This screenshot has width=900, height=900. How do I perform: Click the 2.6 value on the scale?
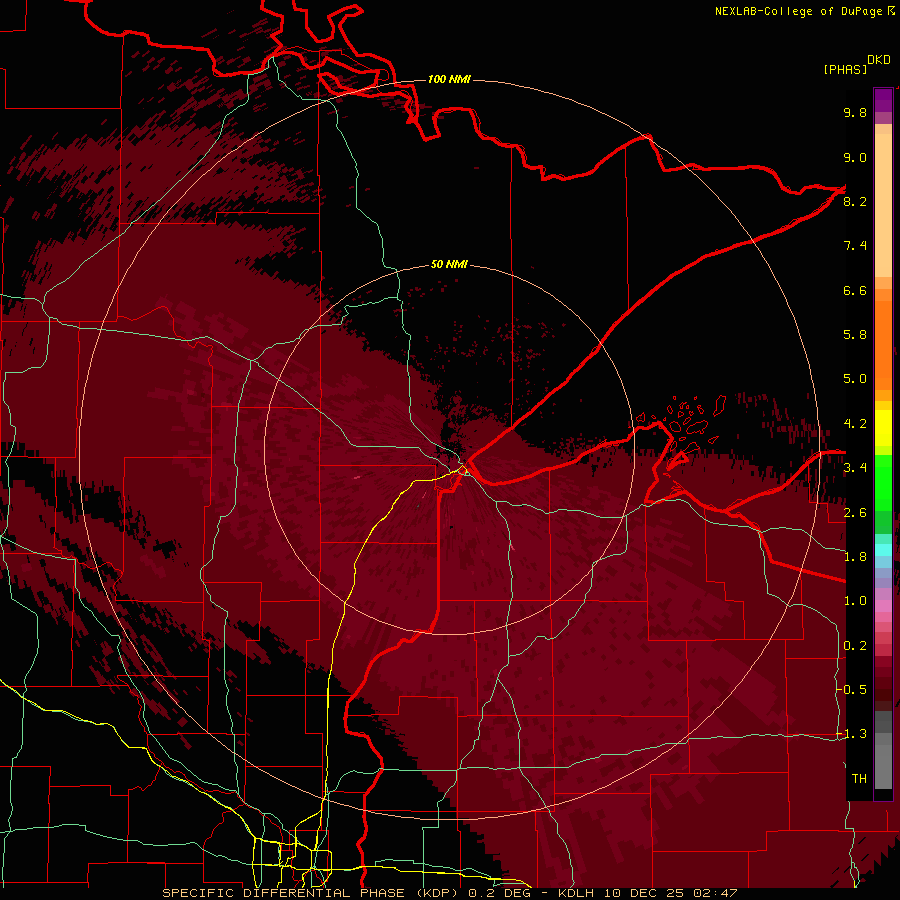[855, 513]
